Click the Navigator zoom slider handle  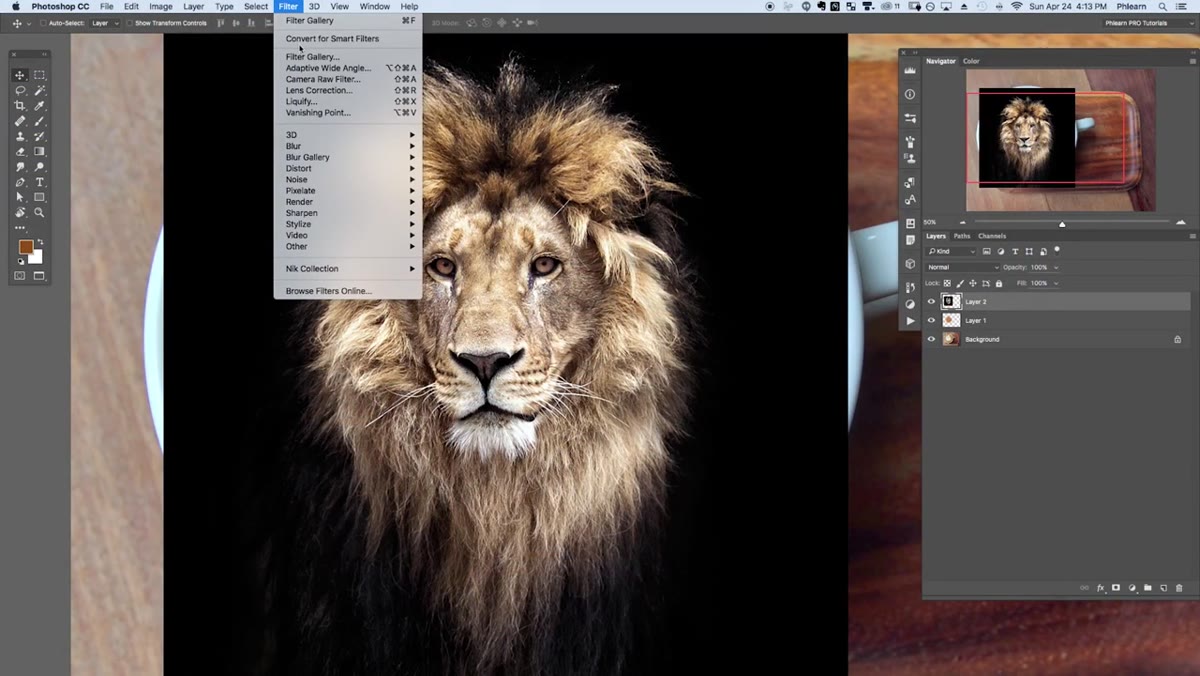pos(1062,224)
